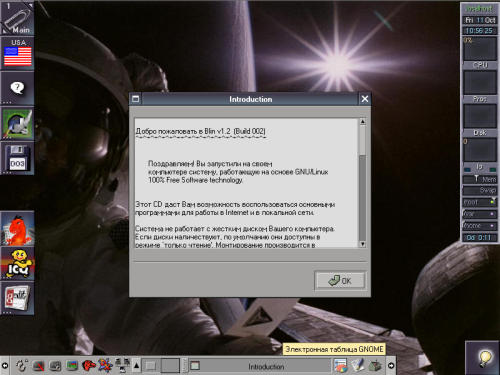Screen dimensions: 500x375
Task: Click the Introduction task in the tasklist
Action: tap(260, 366)
